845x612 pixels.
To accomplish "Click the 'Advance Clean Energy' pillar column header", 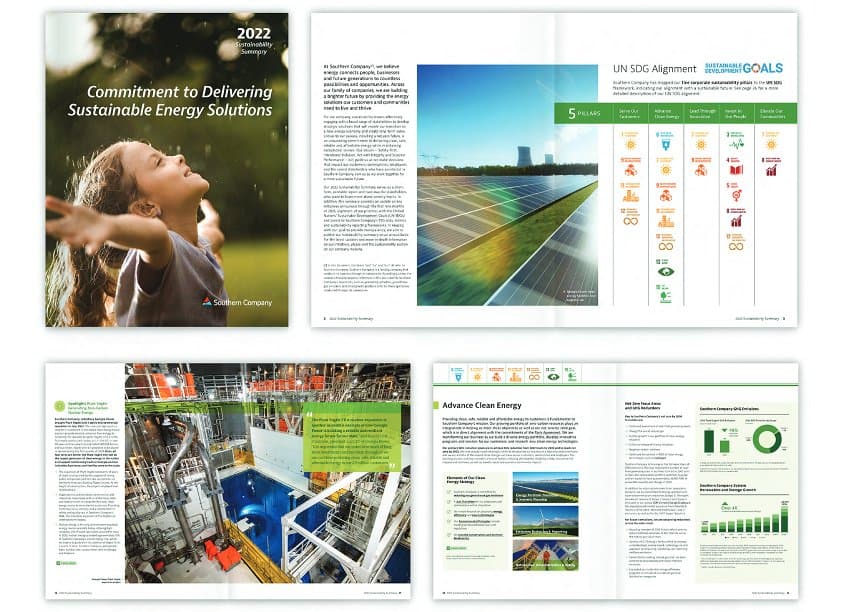I will pyautogui.click(x=666, y=113).
